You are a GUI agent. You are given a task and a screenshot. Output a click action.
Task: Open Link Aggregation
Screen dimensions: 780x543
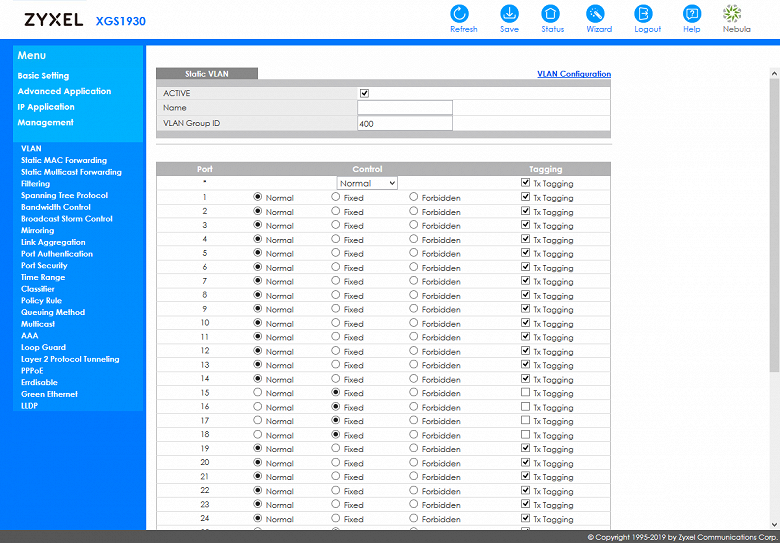point(53,242)
